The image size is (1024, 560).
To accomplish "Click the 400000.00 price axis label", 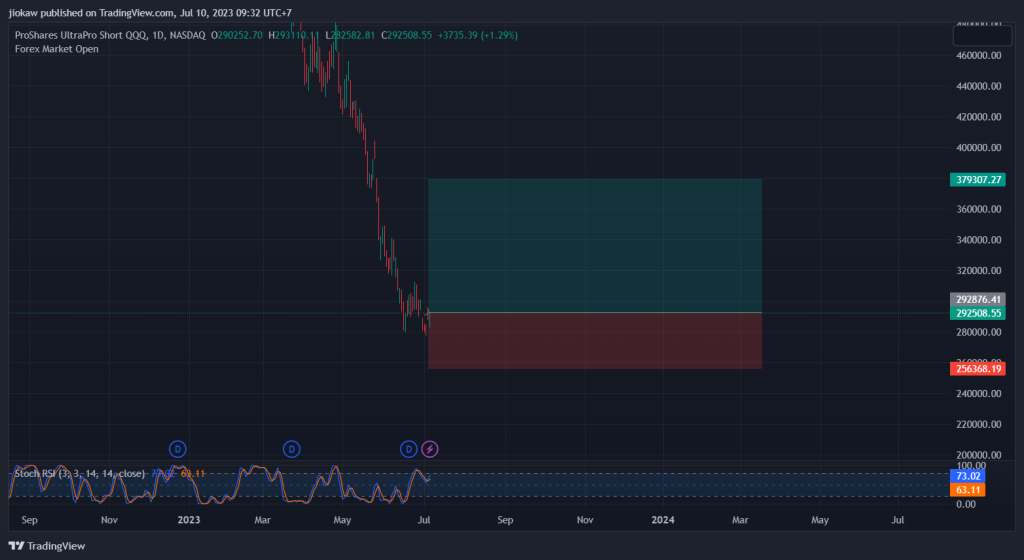I will (x=979, y=148).
